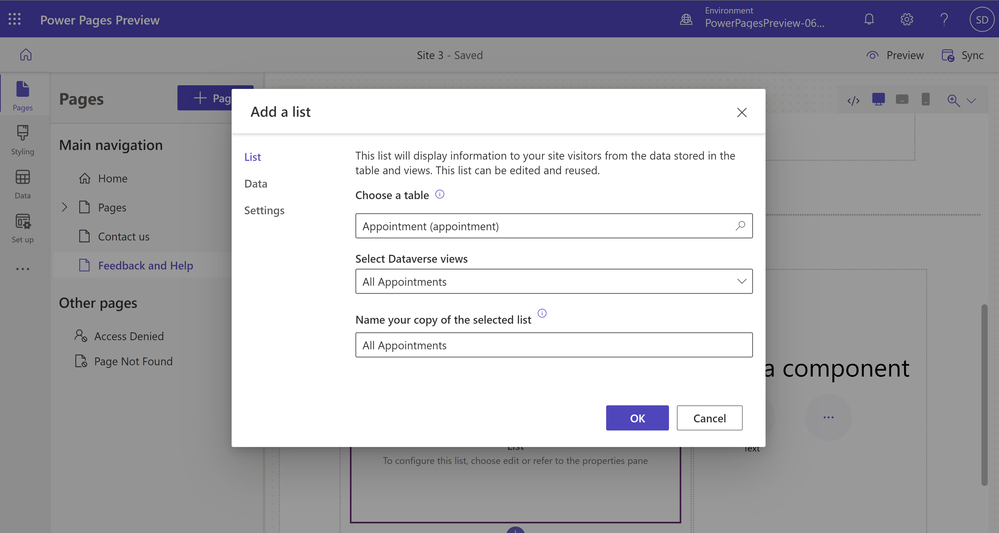Viewport: 999px width, 533px height.
Task: Switch to mobile viewport icon
Action: 926,99
